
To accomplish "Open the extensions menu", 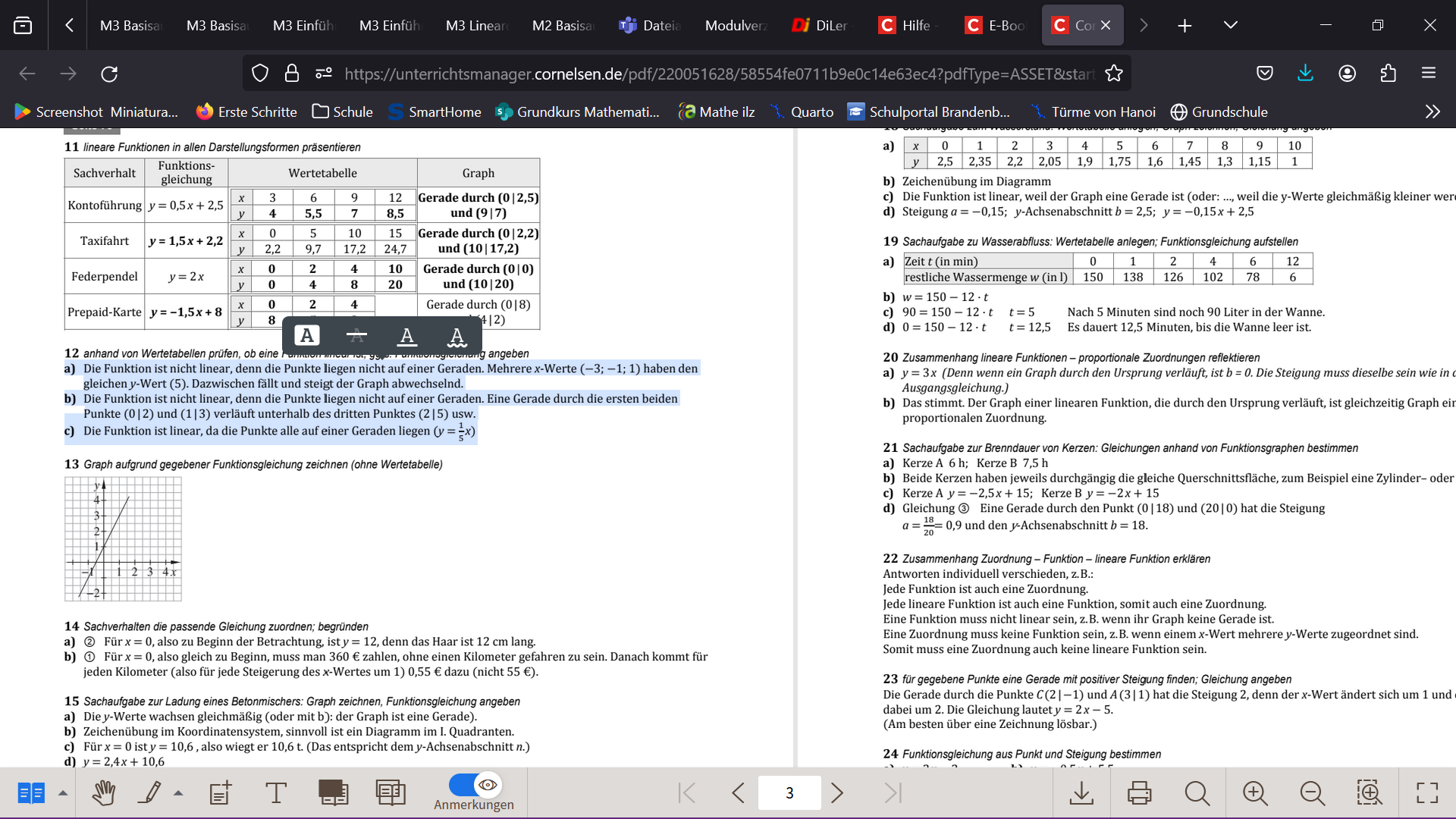I will [x=1388, y=74].
